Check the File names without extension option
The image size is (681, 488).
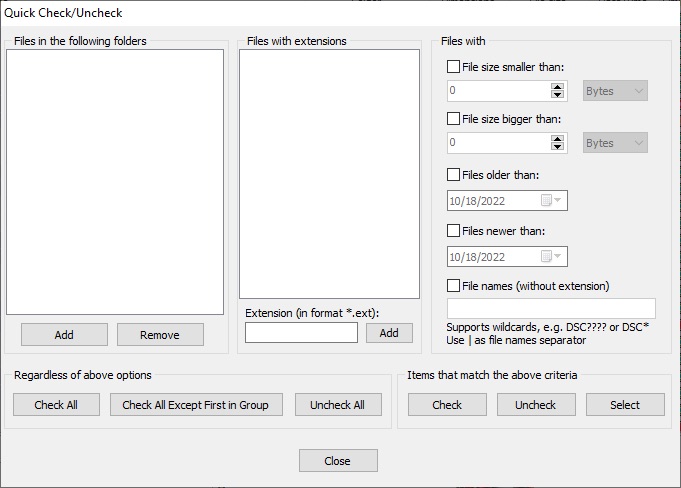pyautogui.click(x=454, y=286)
